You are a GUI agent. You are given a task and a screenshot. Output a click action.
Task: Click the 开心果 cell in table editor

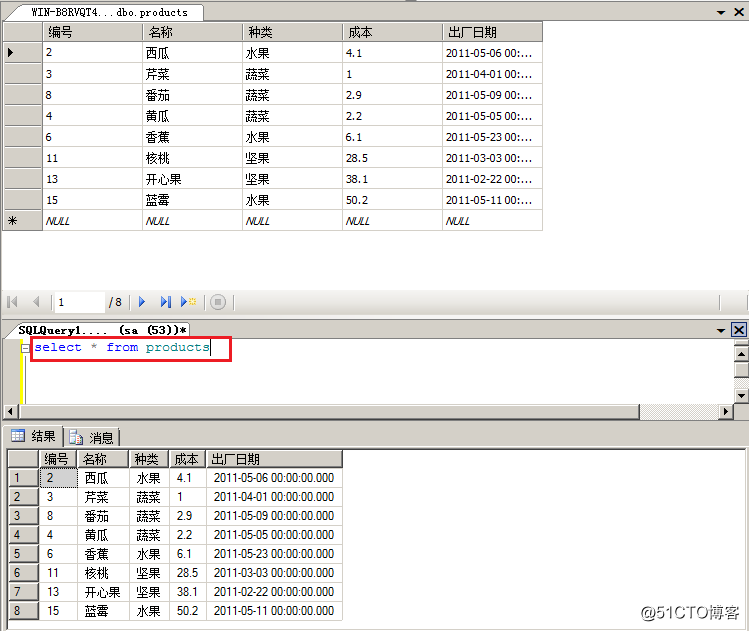point(193,179)
